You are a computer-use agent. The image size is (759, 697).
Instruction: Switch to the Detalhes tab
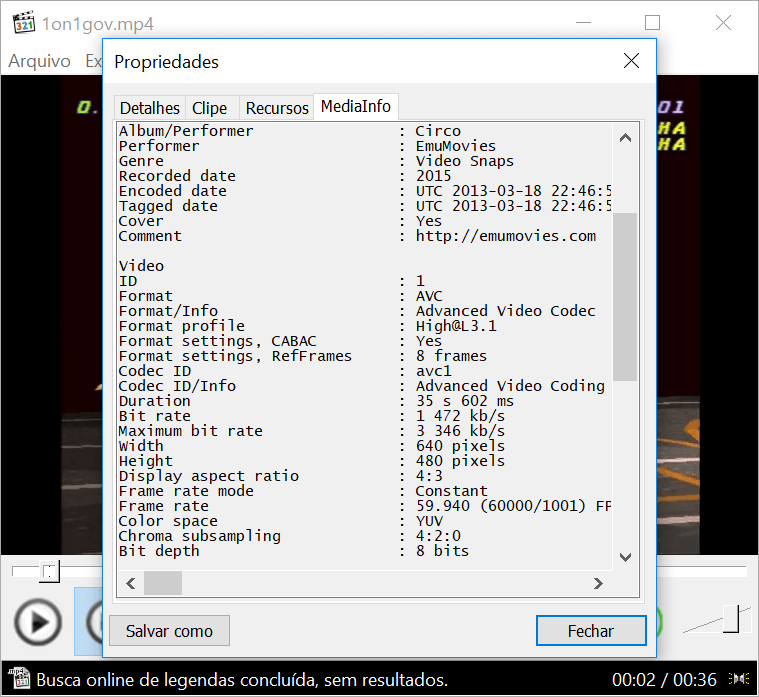150,108
